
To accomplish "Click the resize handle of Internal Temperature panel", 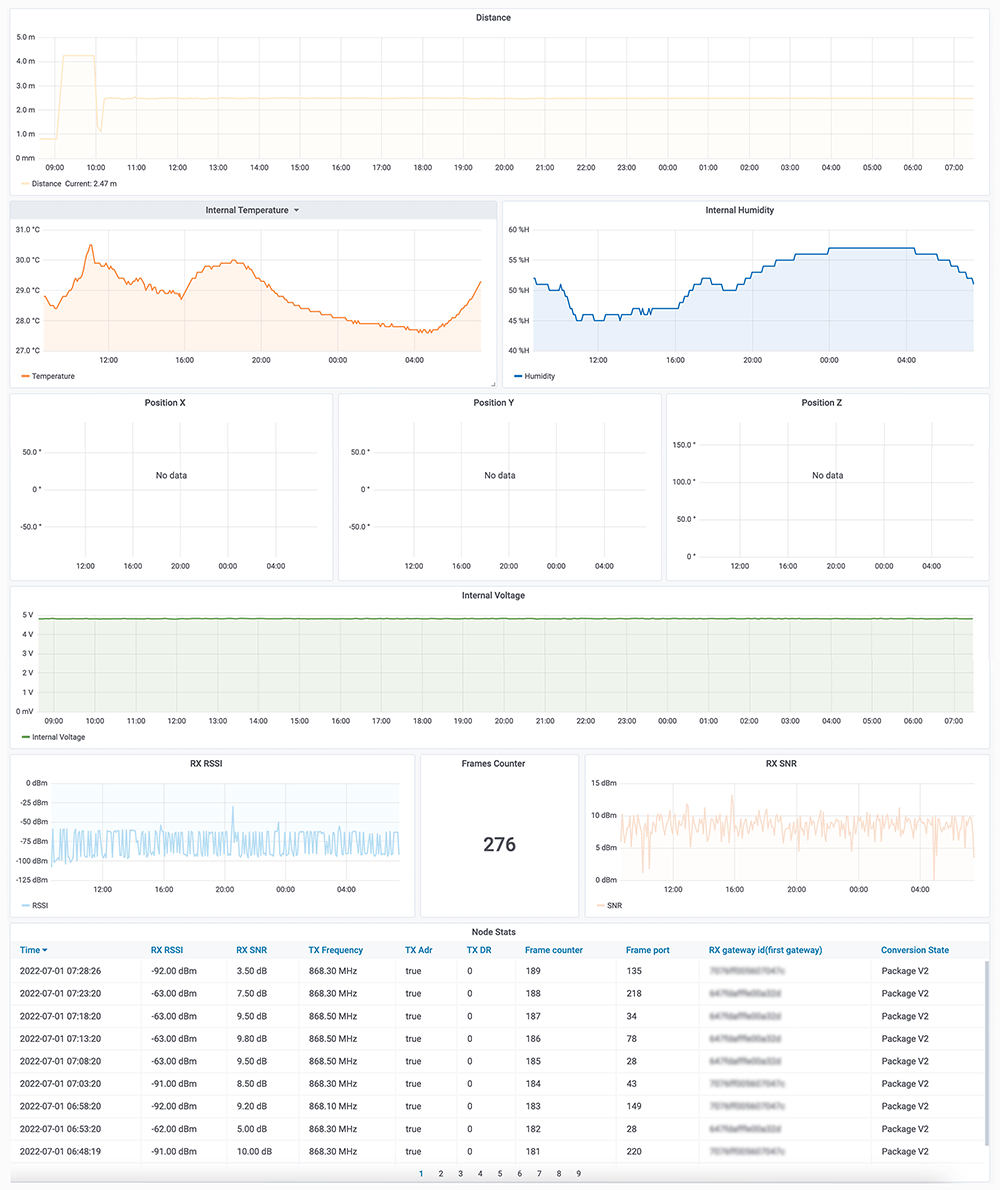I will pos(493,384).
